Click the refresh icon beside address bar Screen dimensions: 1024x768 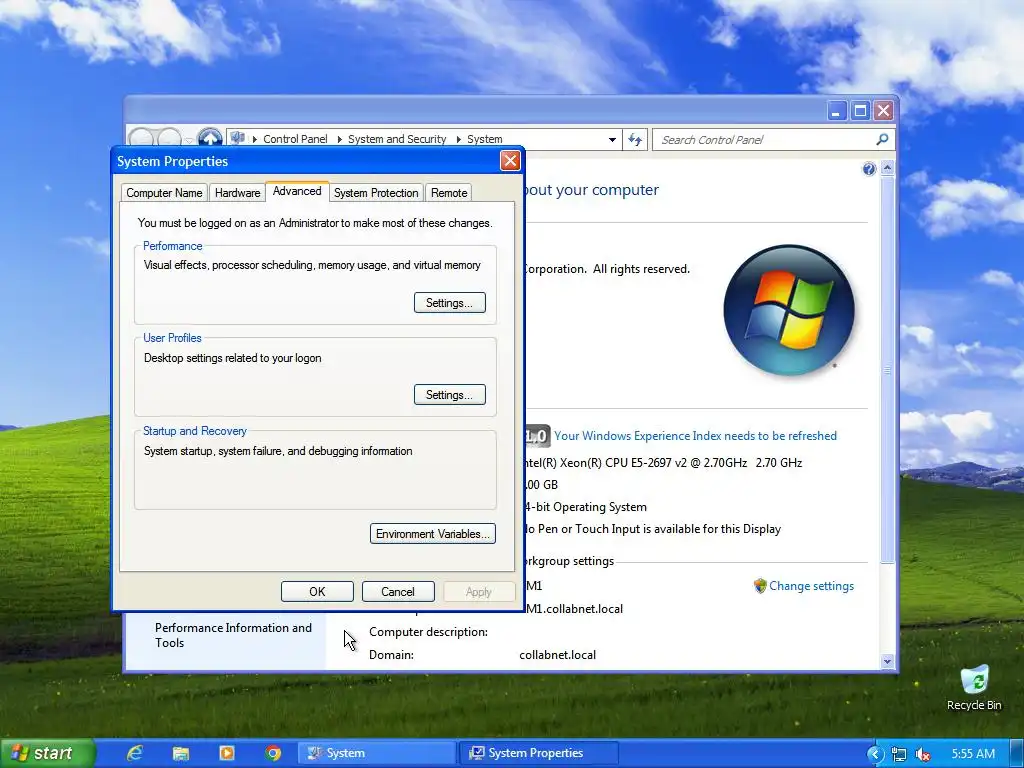click(x=635, y=139)
